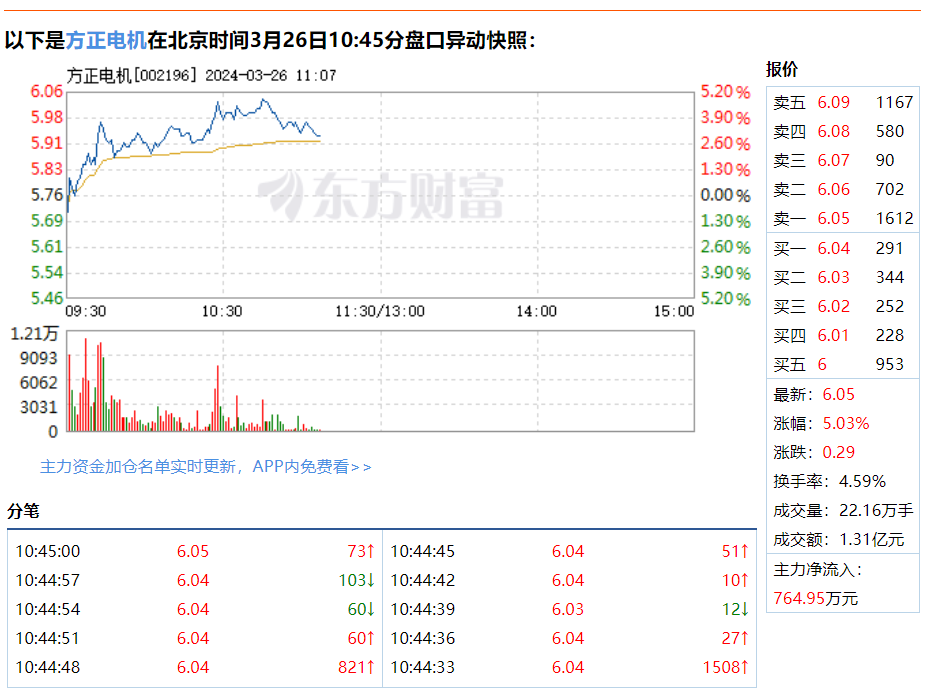Click the tick row at 10:44:48
934x697 pixels.
(x=195, y=667)
